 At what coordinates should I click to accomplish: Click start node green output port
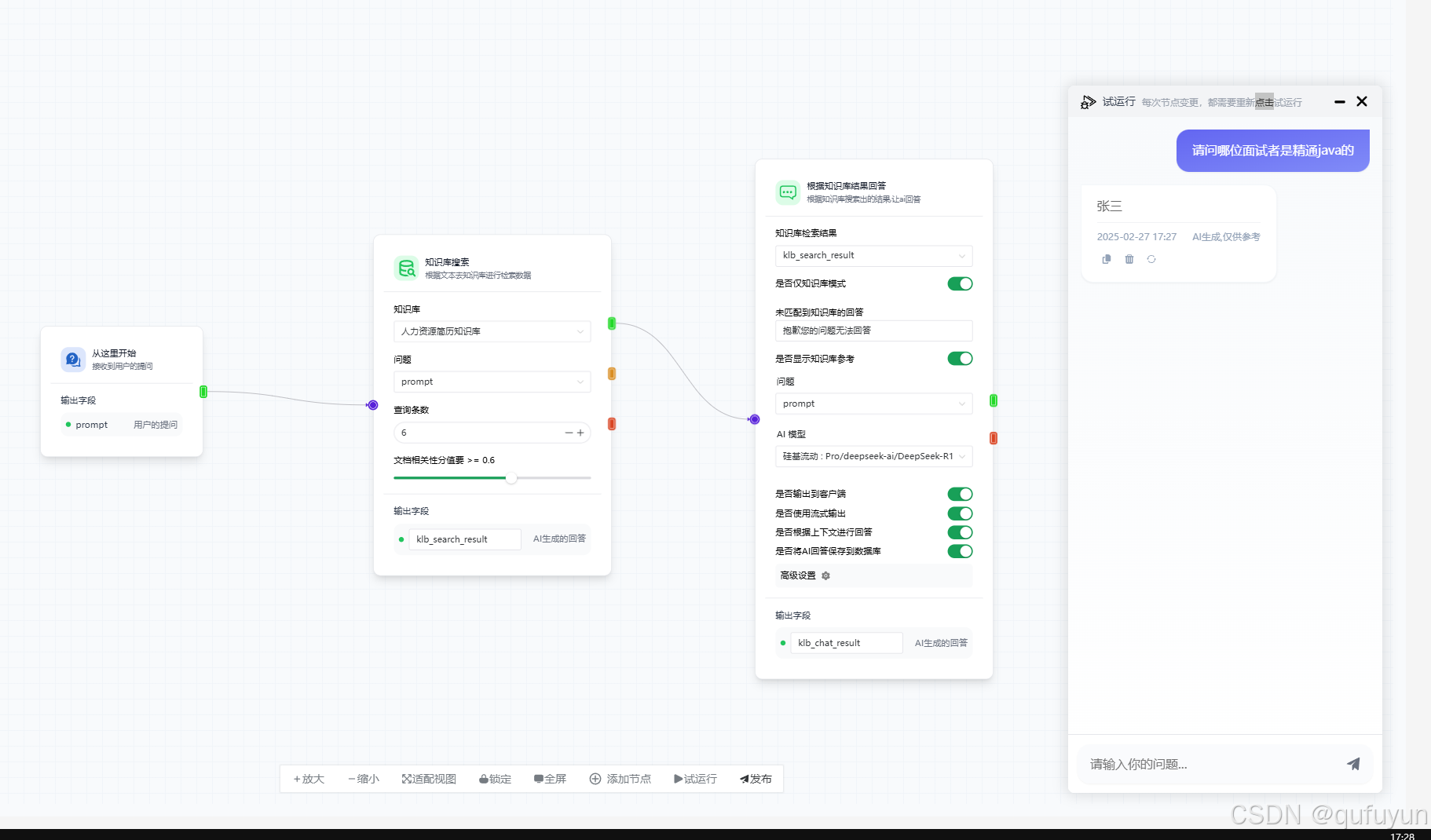[x=203, y=392]
